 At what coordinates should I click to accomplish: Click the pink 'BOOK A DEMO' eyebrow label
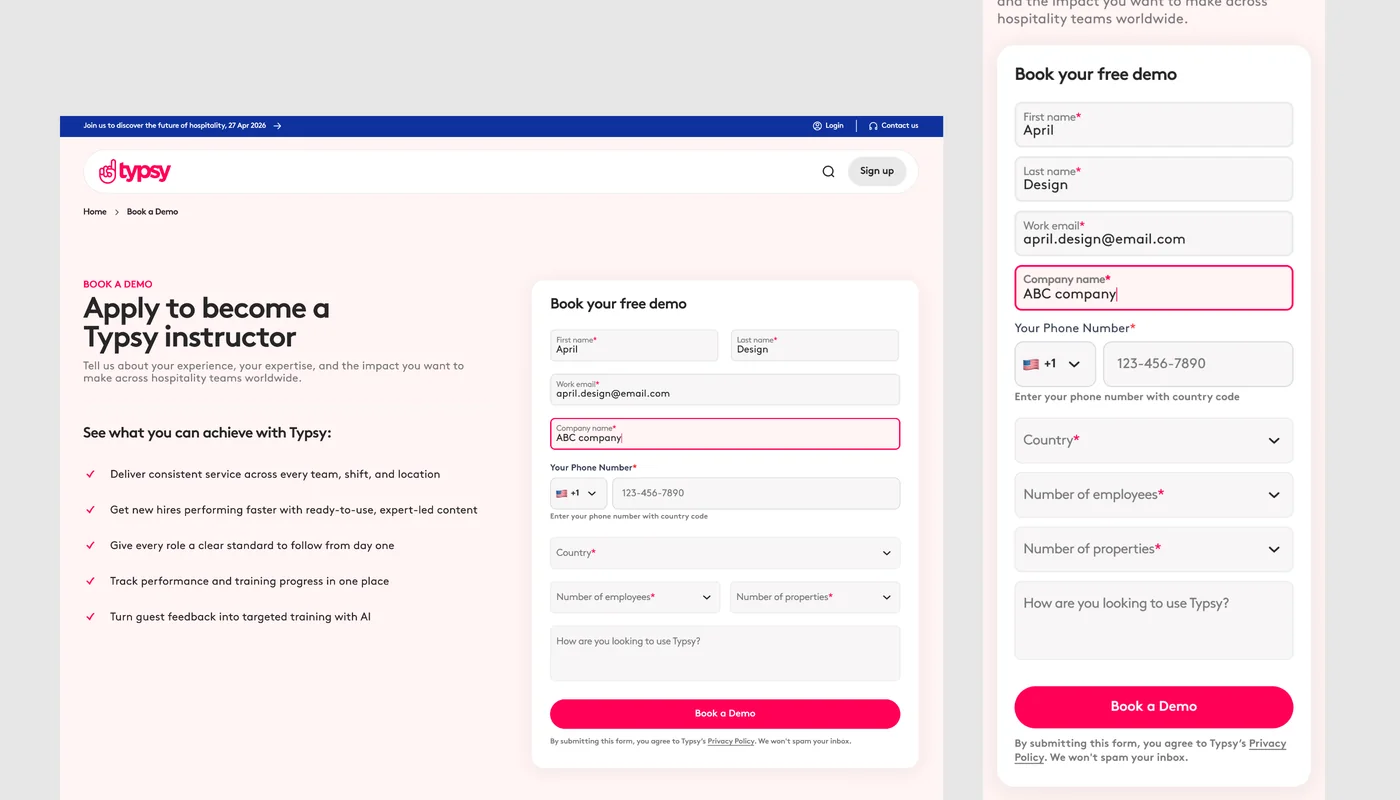click(x=118, y=284)
